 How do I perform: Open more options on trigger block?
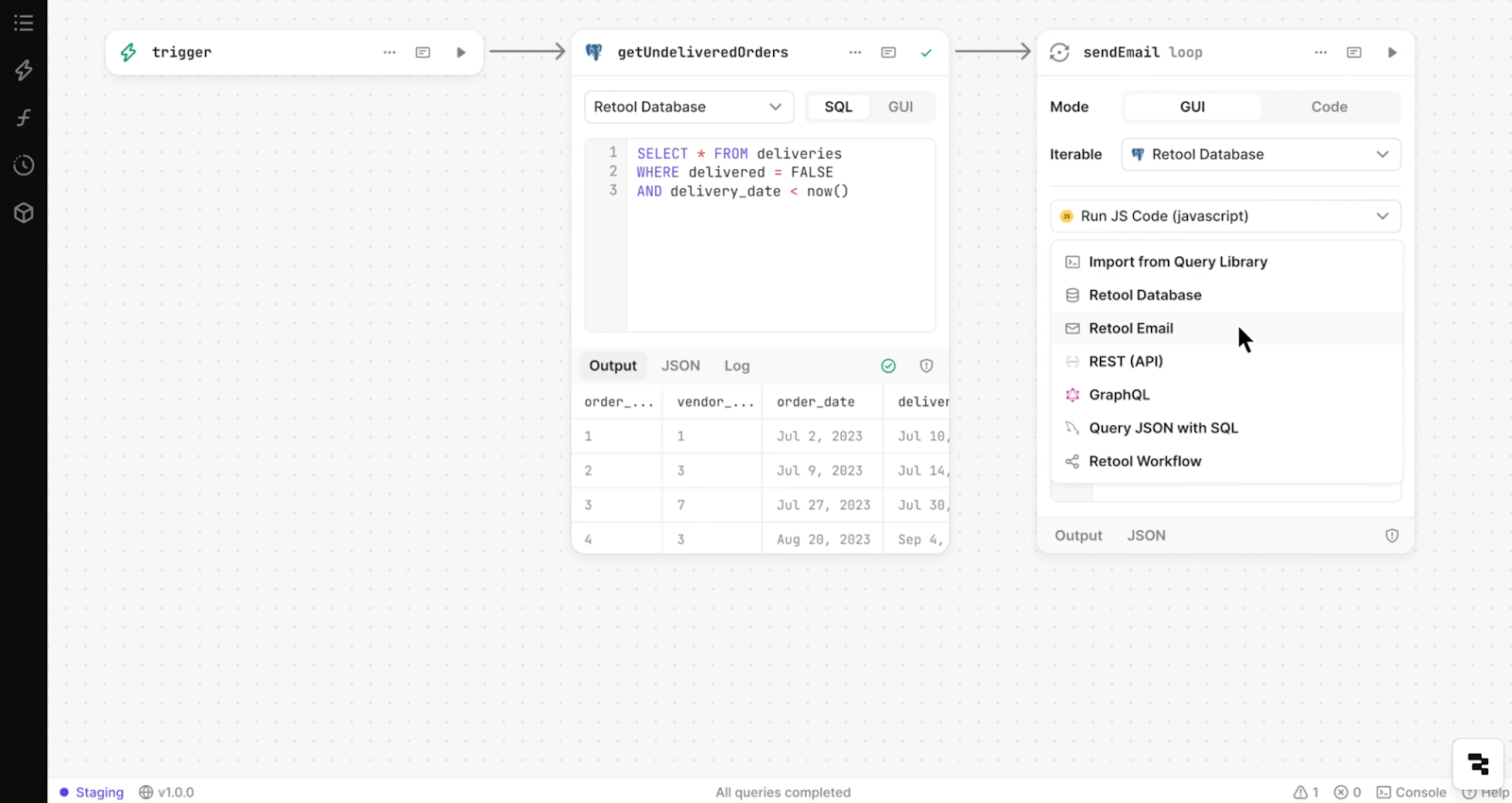pos(389,52)
